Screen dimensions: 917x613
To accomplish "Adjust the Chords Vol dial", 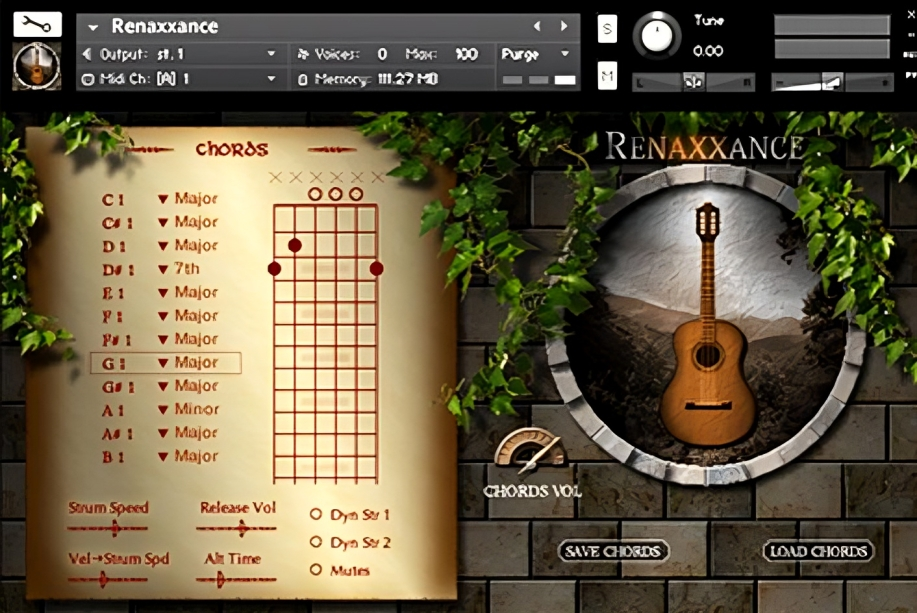I will (530, 449).
